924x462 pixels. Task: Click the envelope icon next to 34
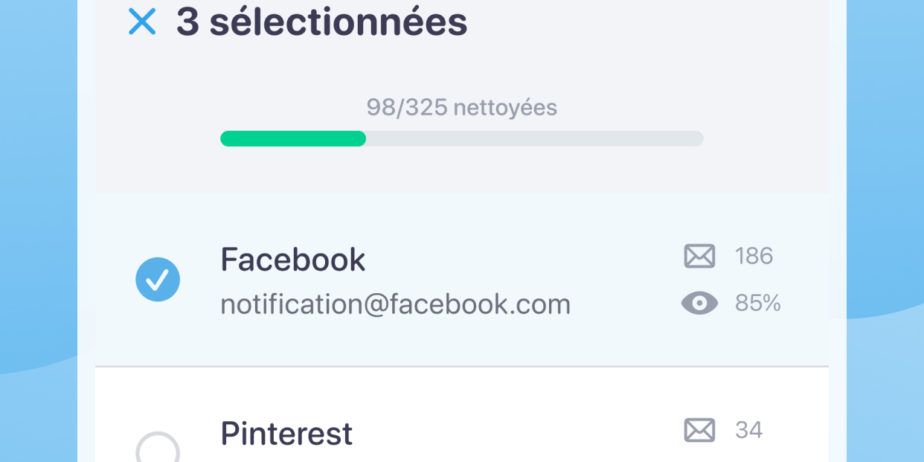click(699, 430)
